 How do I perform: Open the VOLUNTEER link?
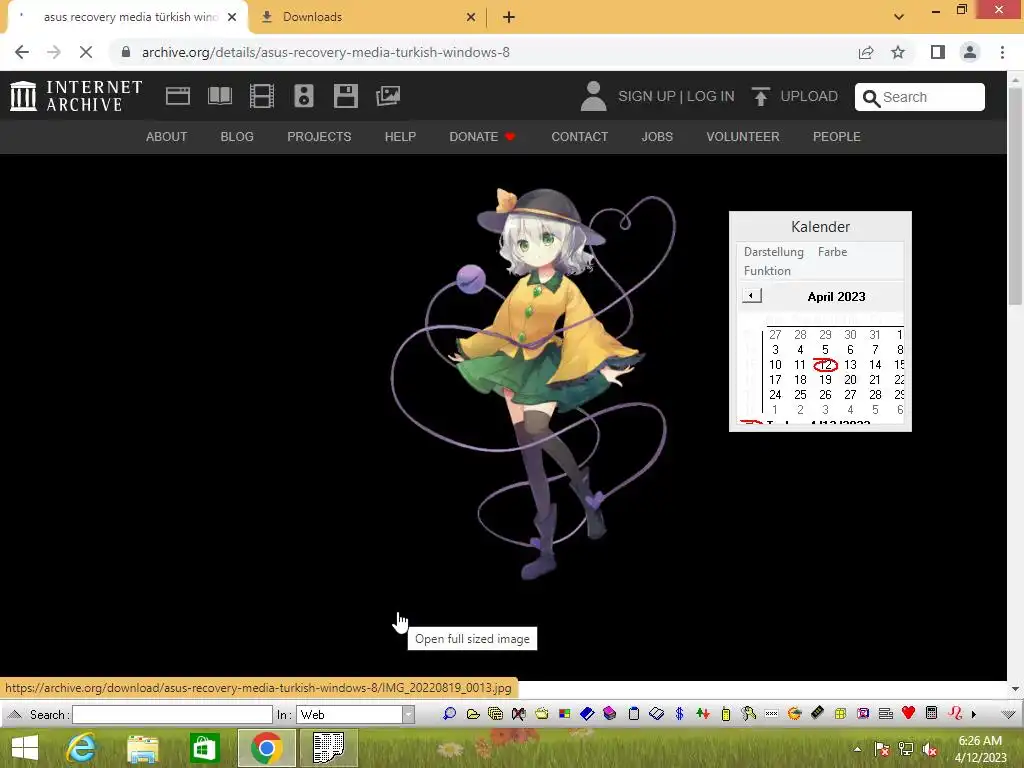743,136
